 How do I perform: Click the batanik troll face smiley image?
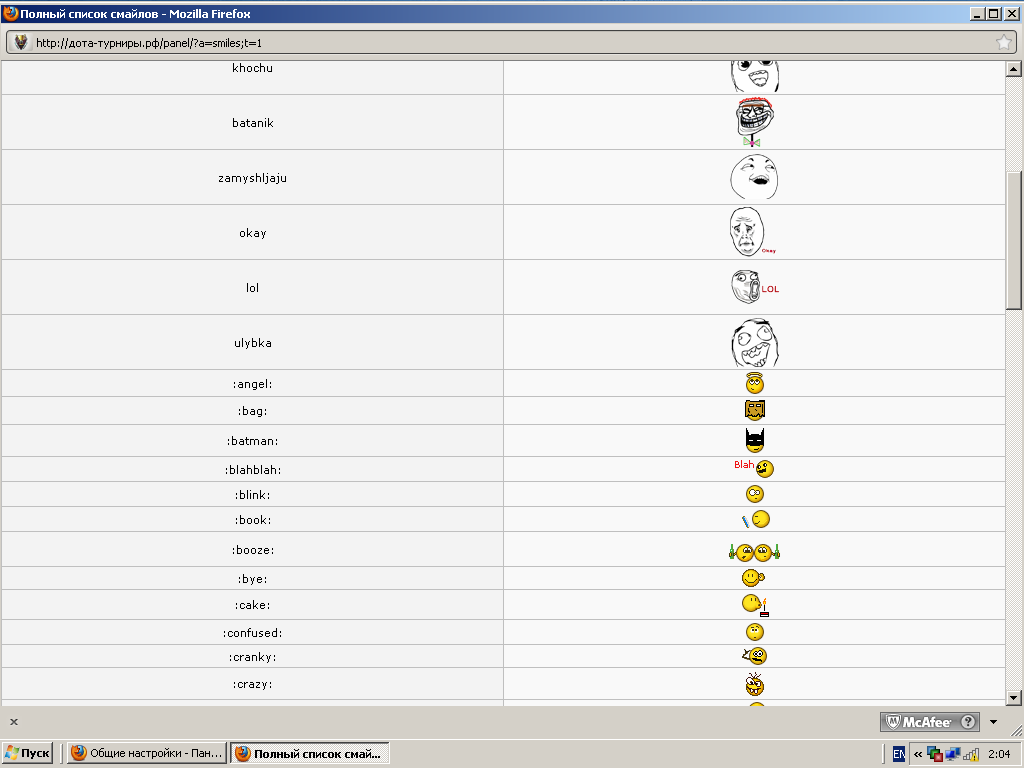(754, 122)
